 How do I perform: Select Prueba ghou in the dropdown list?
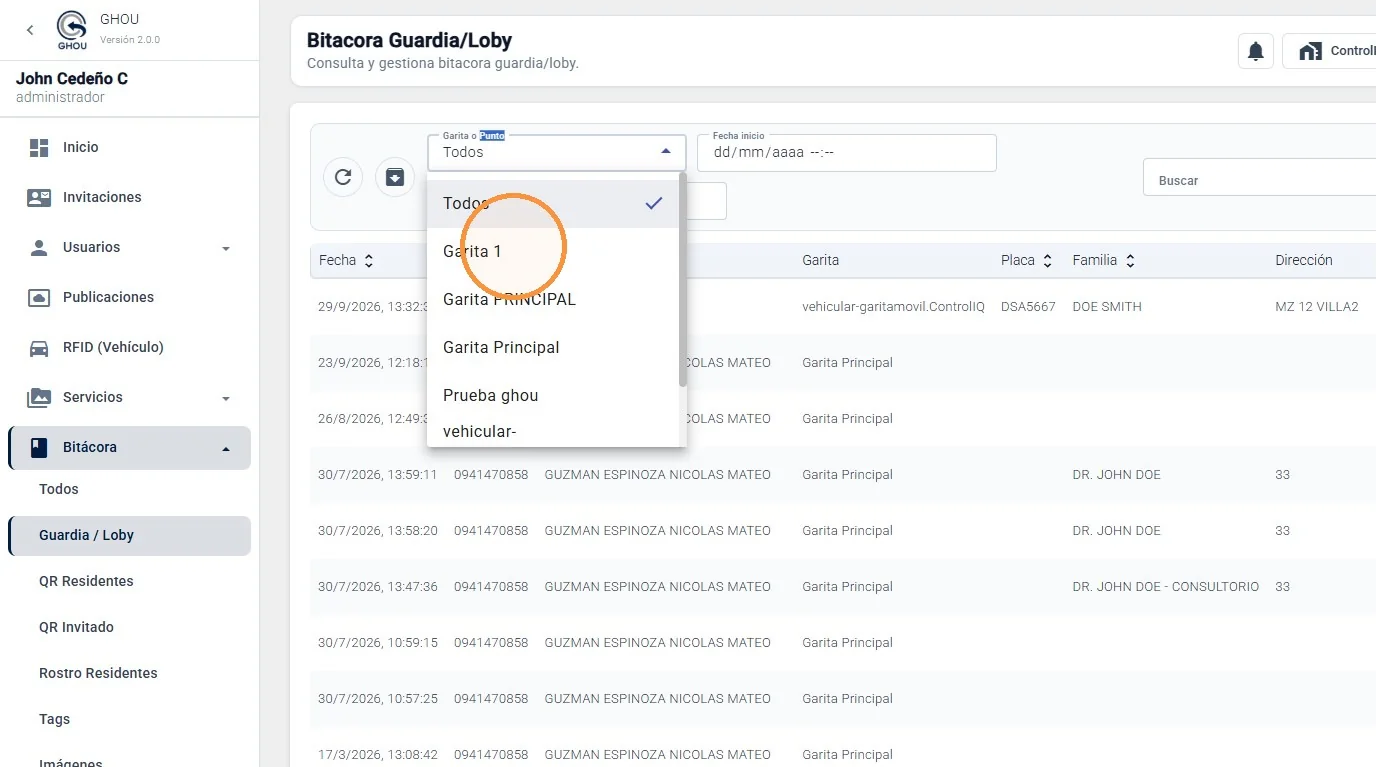553,396
